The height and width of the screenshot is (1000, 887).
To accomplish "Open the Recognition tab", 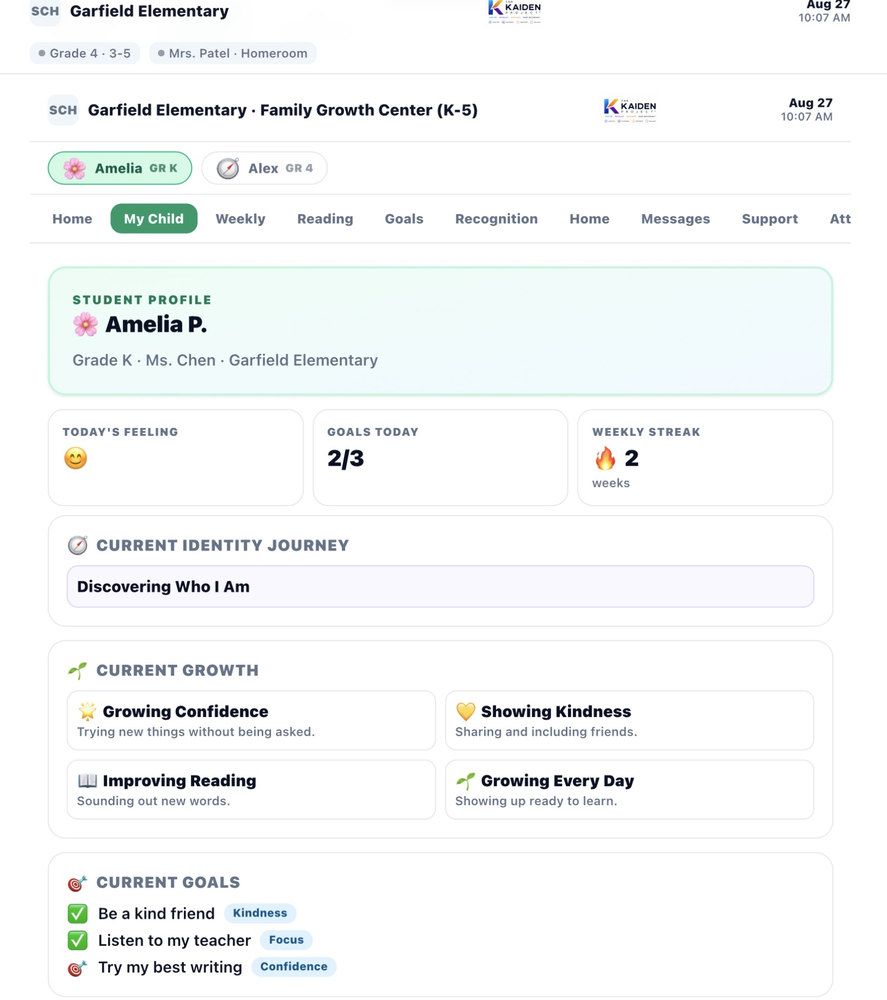I will 496,219.
